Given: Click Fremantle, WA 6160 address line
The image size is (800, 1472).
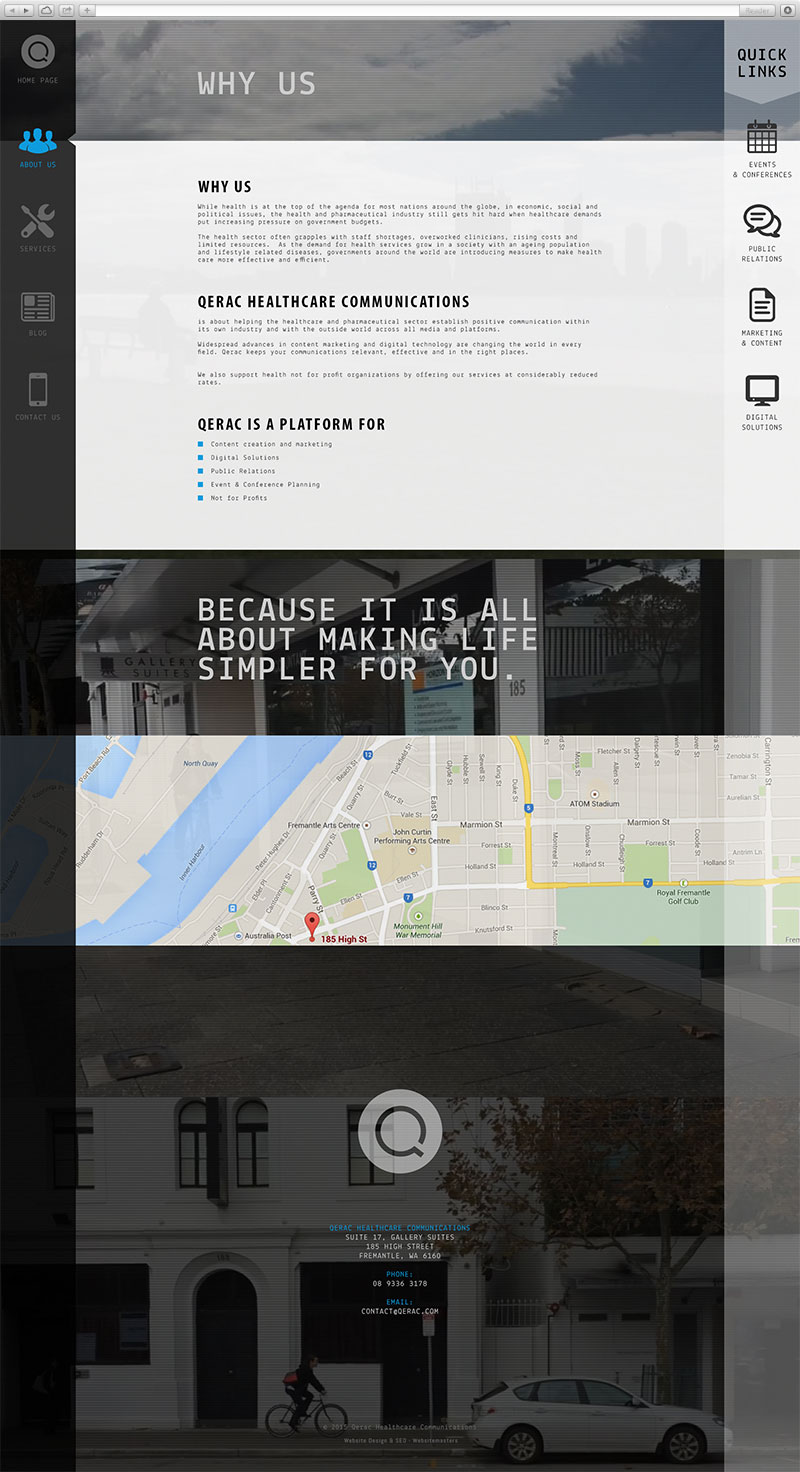Looking at the screenshot, I should click(400, 1256).
